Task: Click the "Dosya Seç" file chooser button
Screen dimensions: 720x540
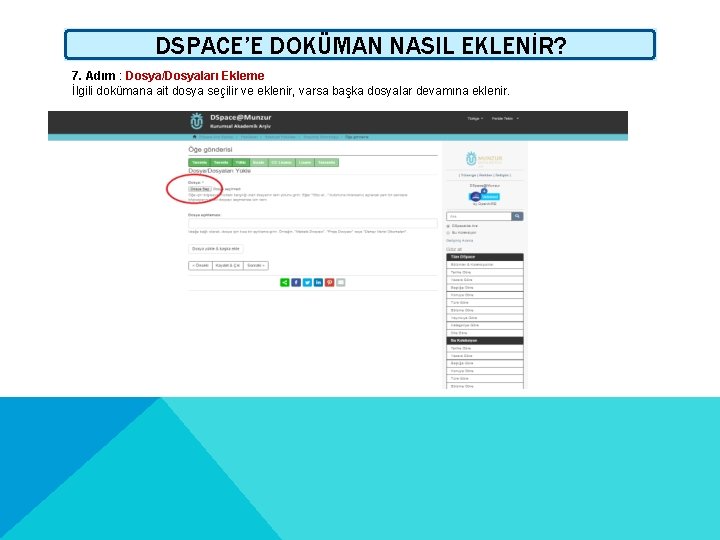Action: pyautogui.click(x=200, y=189)
